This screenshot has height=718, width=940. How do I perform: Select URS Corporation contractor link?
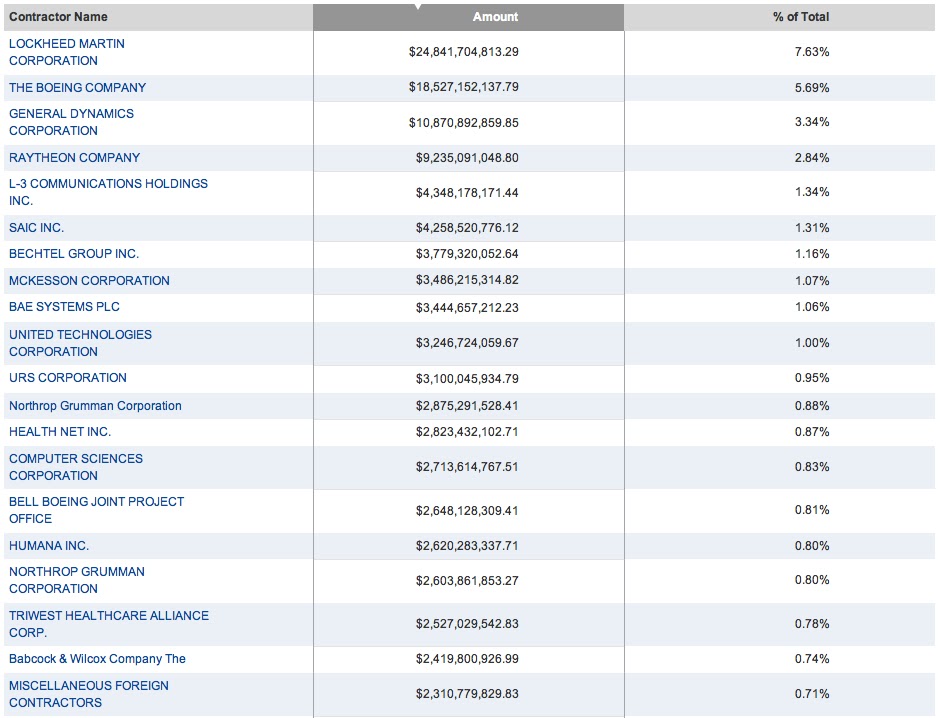(x=68, y=378)
